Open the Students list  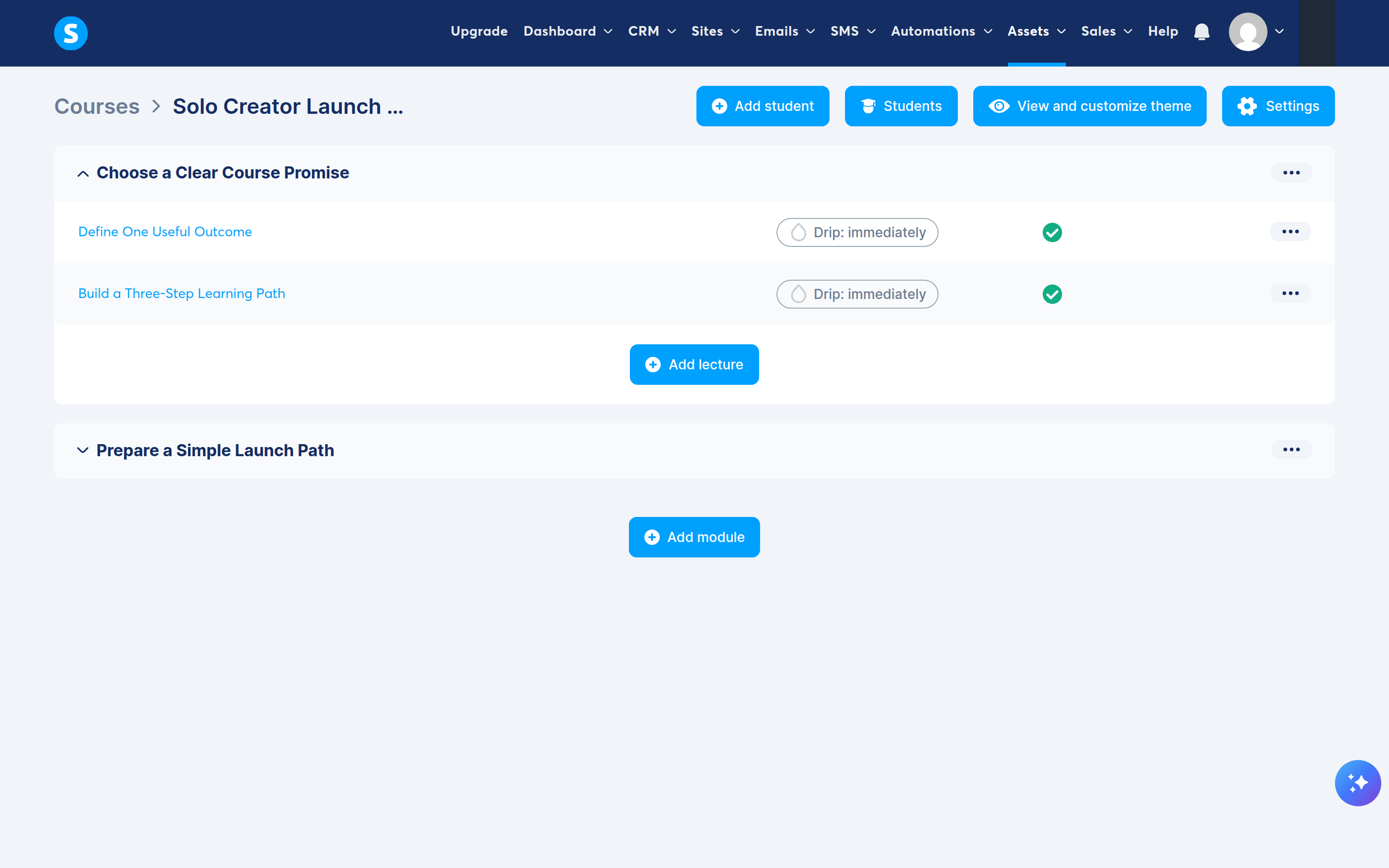click(900, 106)
